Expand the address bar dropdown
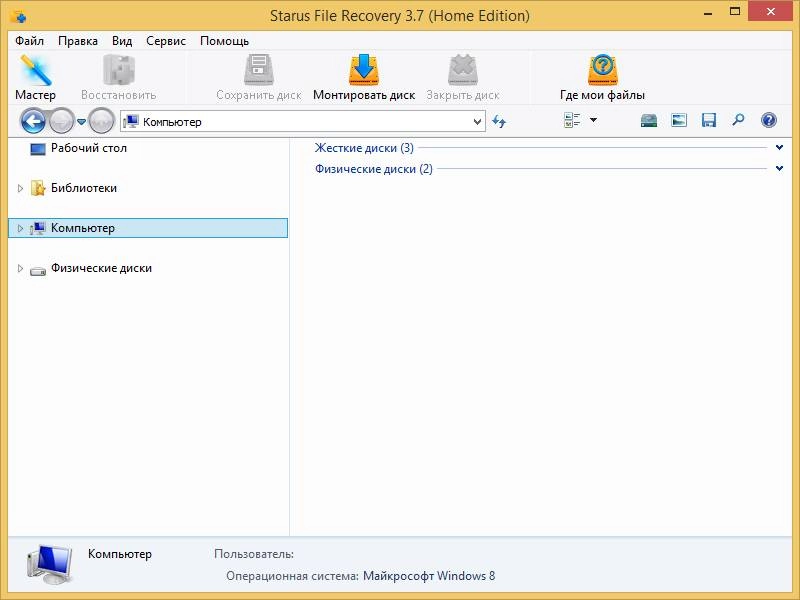The height and width of the screenshot is (600, 800). click(x=477, y=122)
